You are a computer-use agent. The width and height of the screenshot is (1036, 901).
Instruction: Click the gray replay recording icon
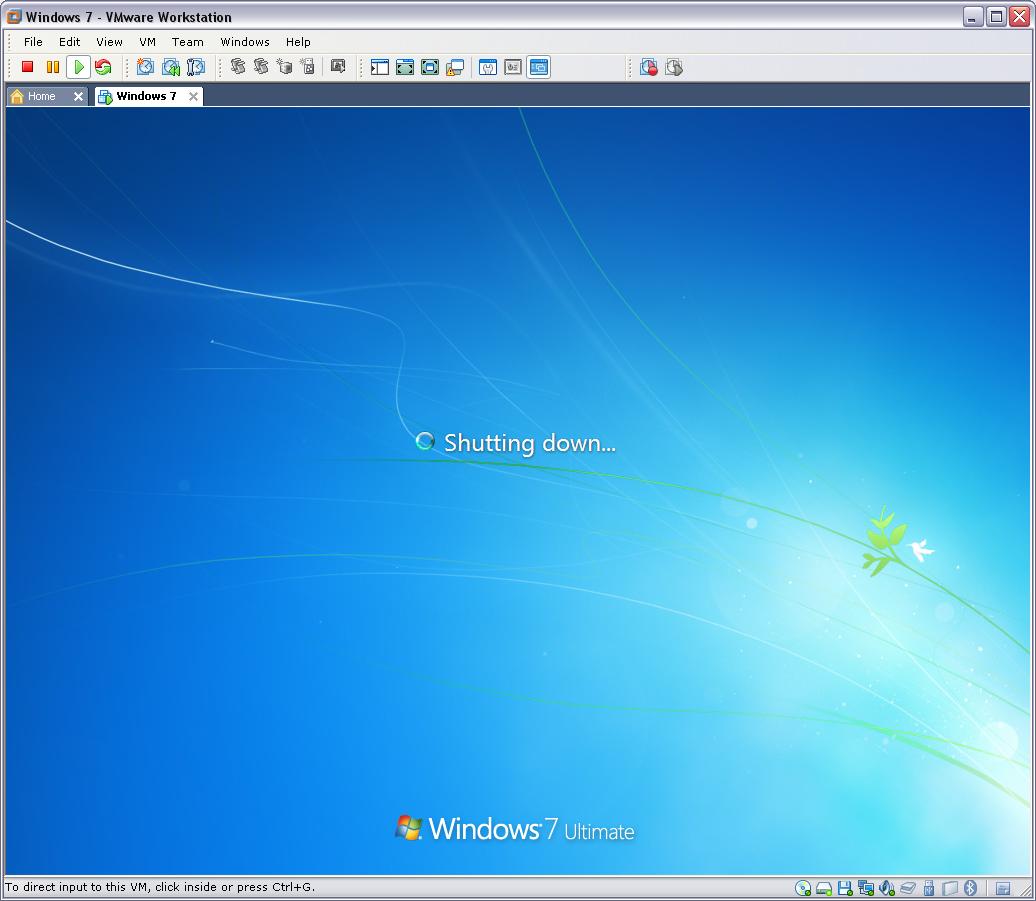[674, 67]
